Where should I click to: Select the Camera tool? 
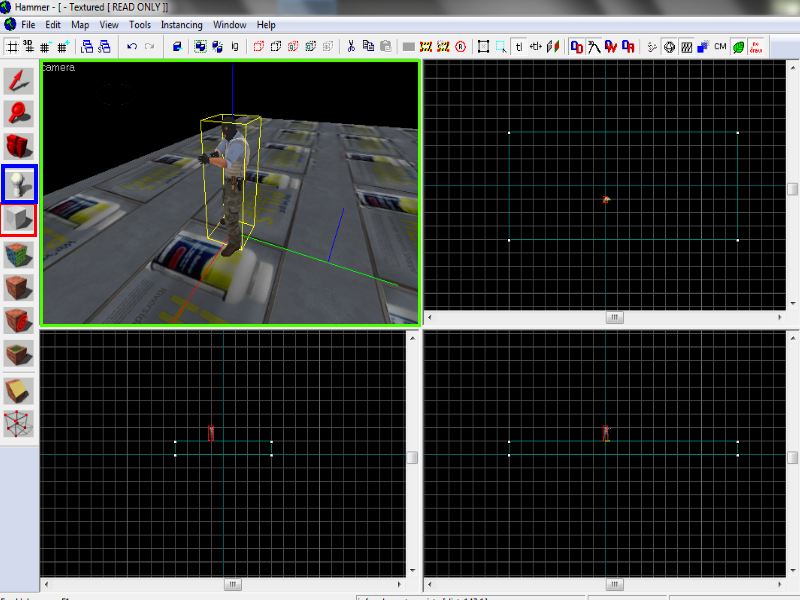tap(19, 148)
